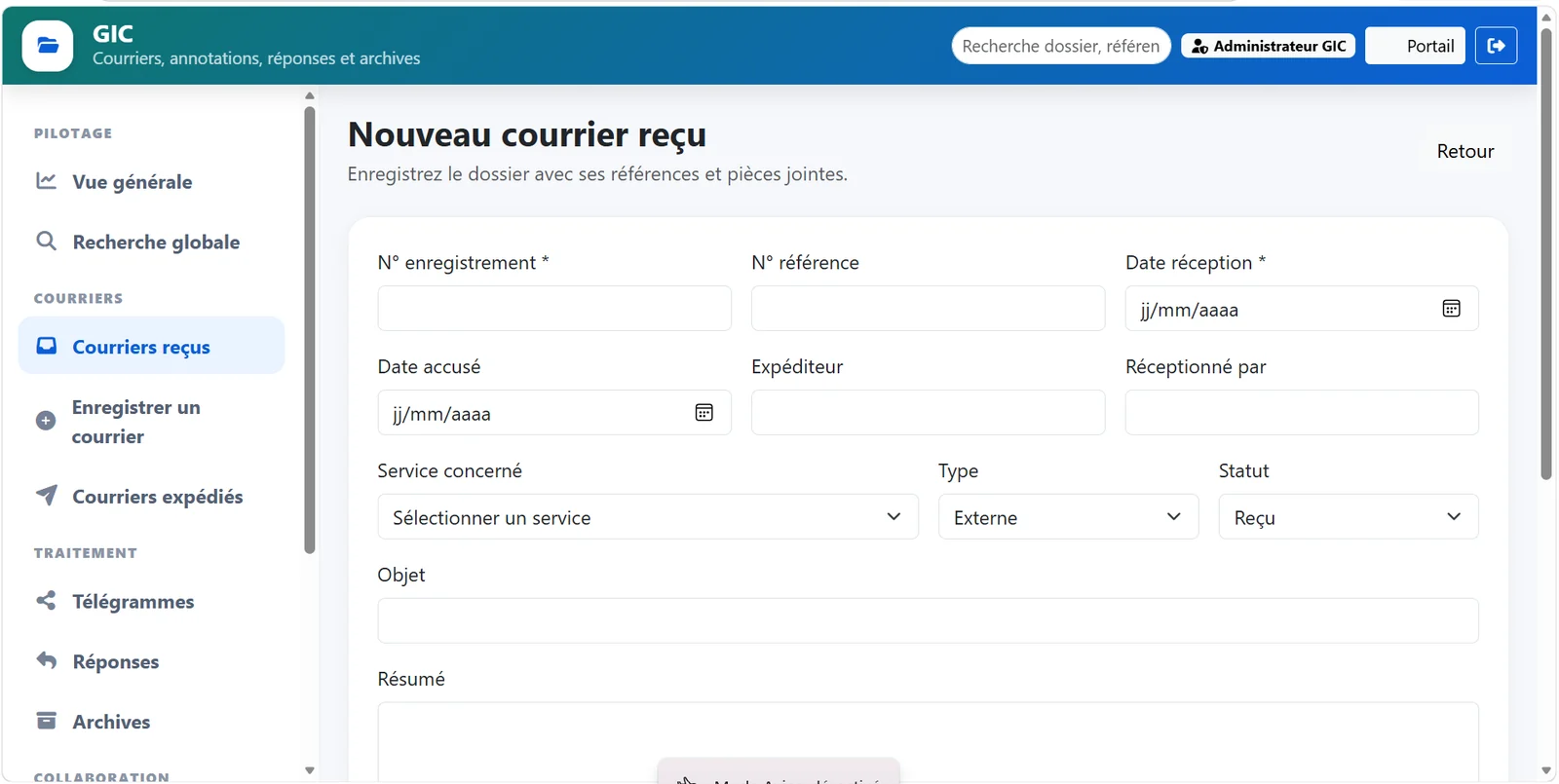
Task: Go to Courriers expédiés
Action: pos(151,496)
